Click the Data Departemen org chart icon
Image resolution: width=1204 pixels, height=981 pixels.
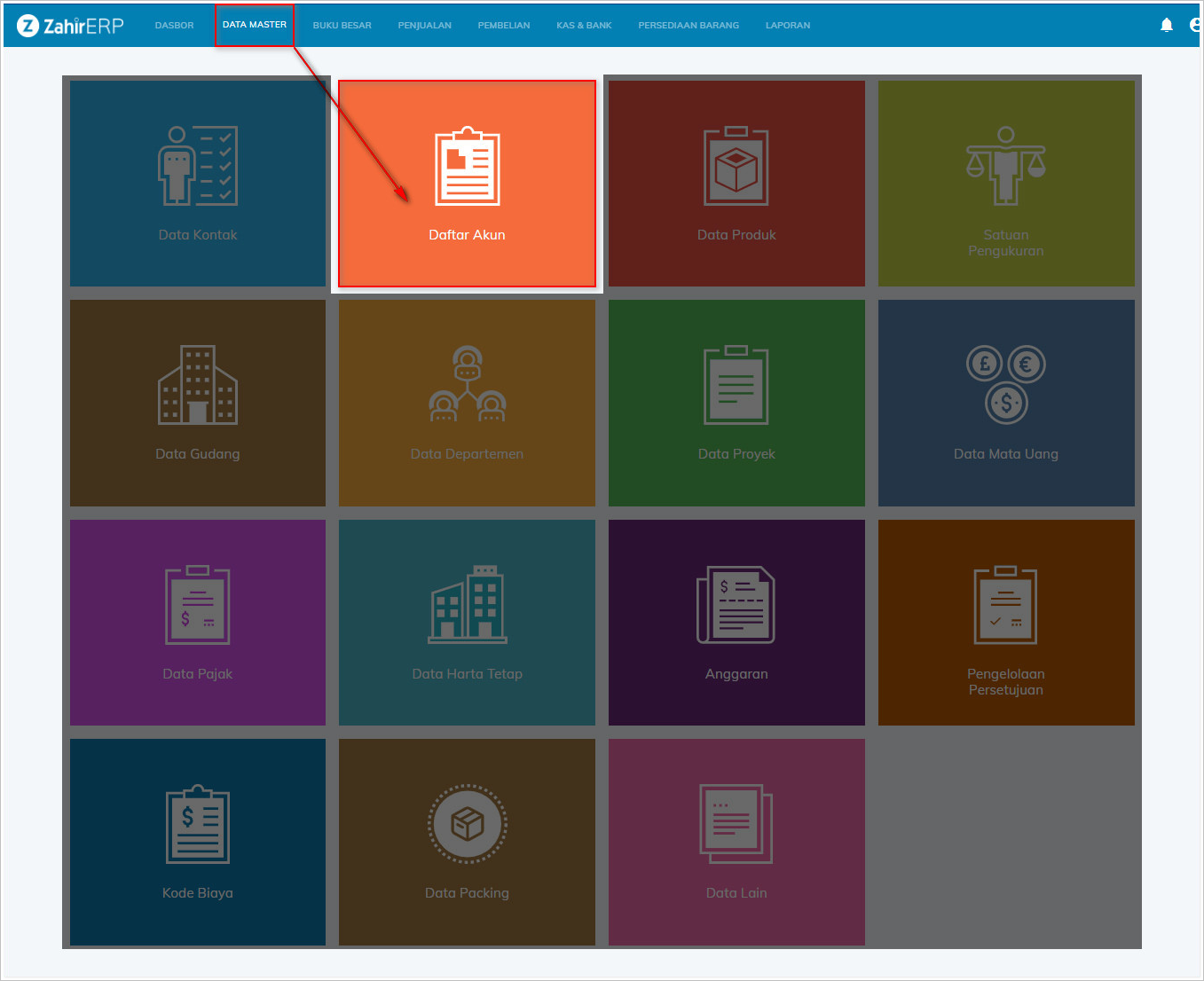[x=467, y=385]
